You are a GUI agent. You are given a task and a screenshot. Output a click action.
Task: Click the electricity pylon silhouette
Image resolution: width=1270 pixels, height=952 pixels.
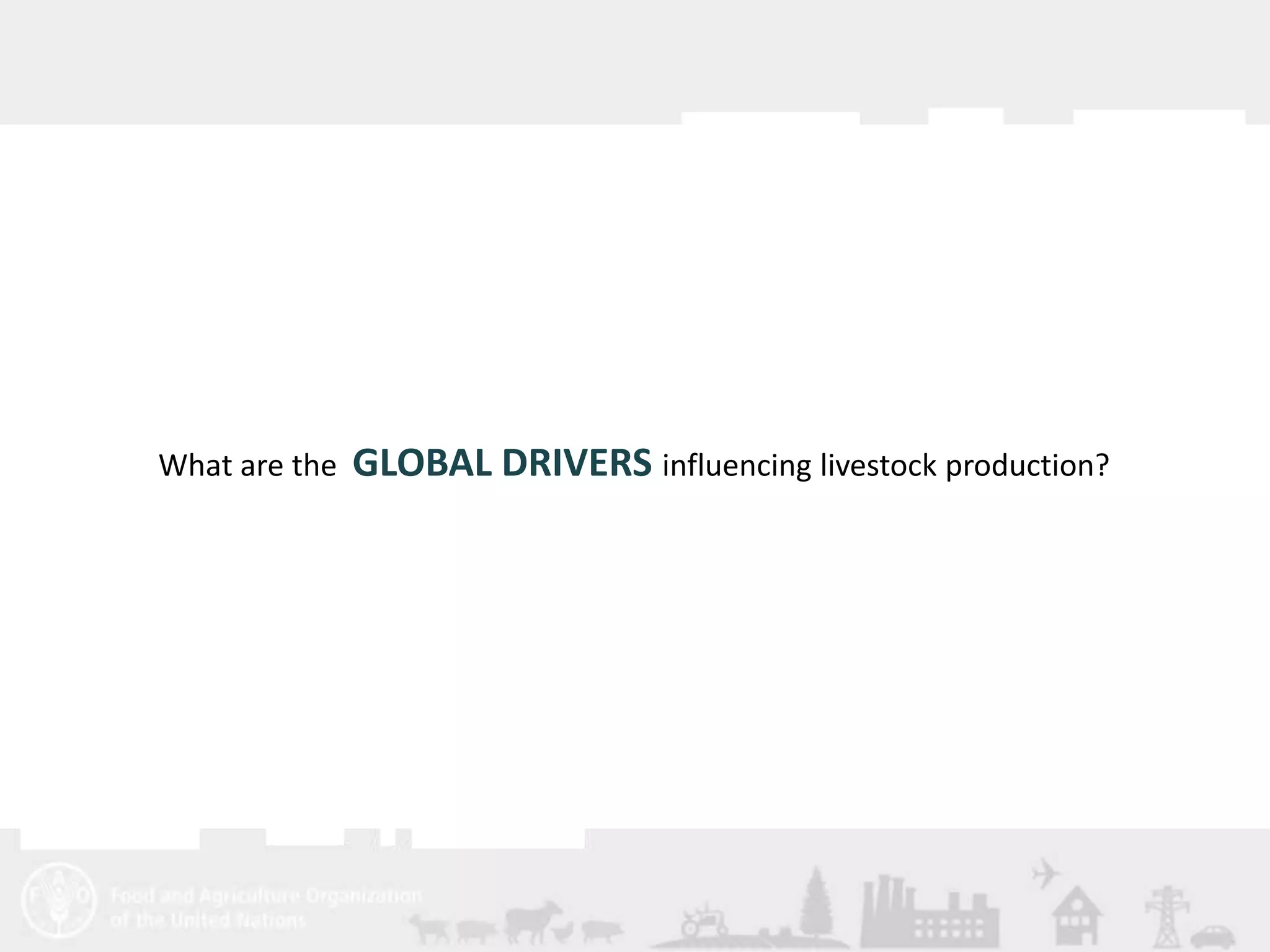click(1166, 916)
